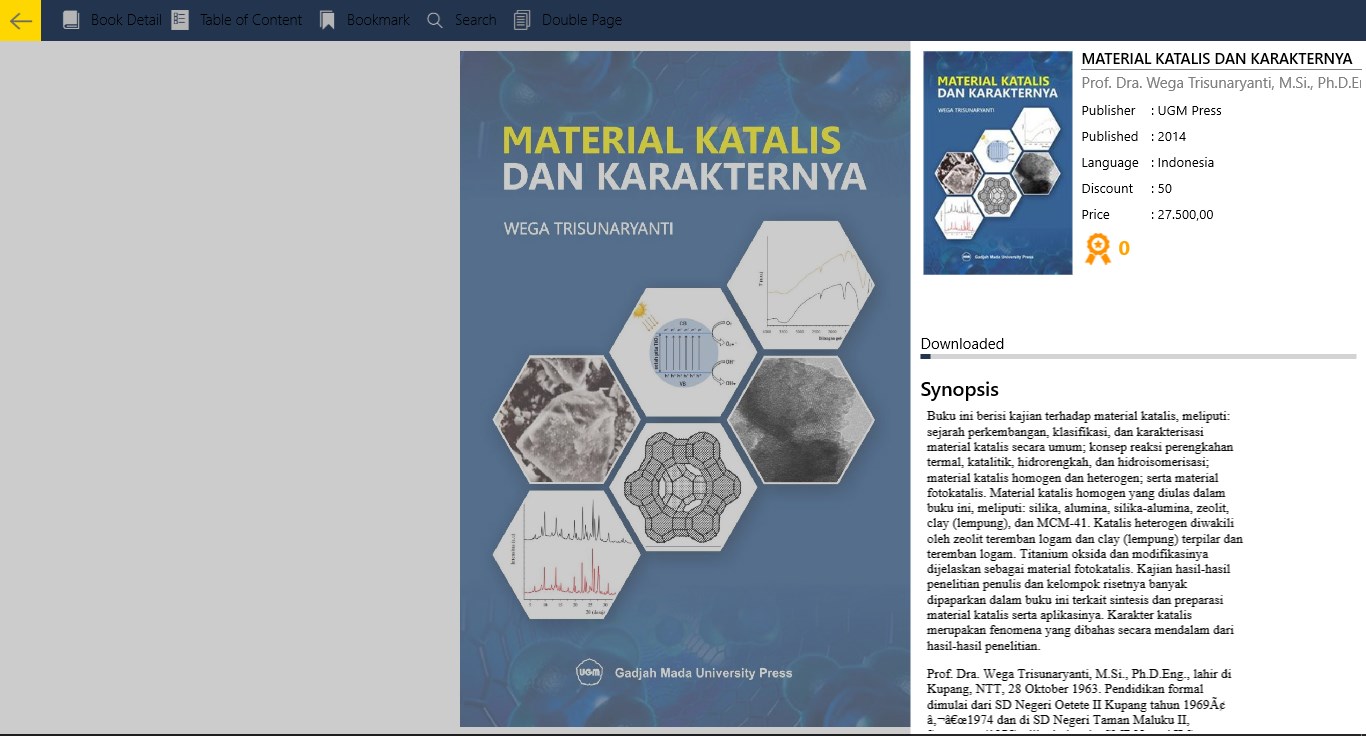Viewport: 1366px width, 736px height.
Task: Click the Downloaded label
Action: (x=962, y=344)
